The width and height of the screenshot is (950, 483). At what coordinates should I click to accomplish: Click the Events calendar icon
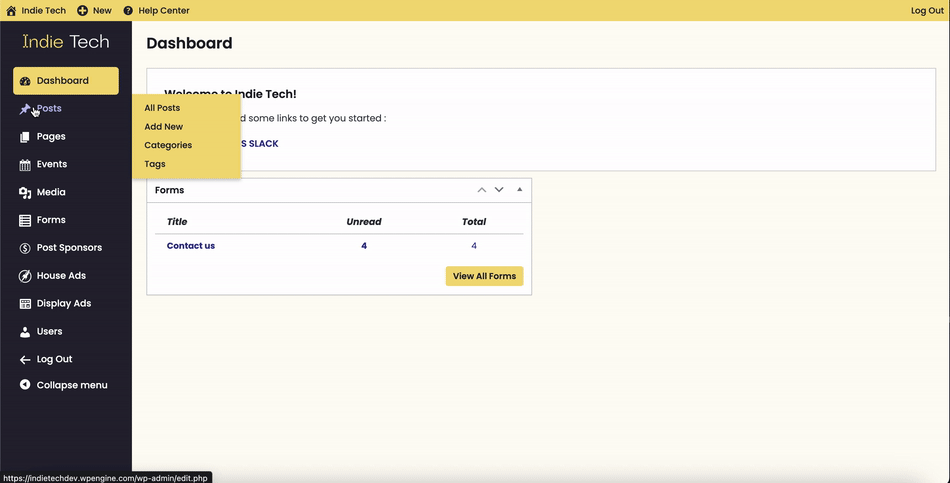coord(25,165)
